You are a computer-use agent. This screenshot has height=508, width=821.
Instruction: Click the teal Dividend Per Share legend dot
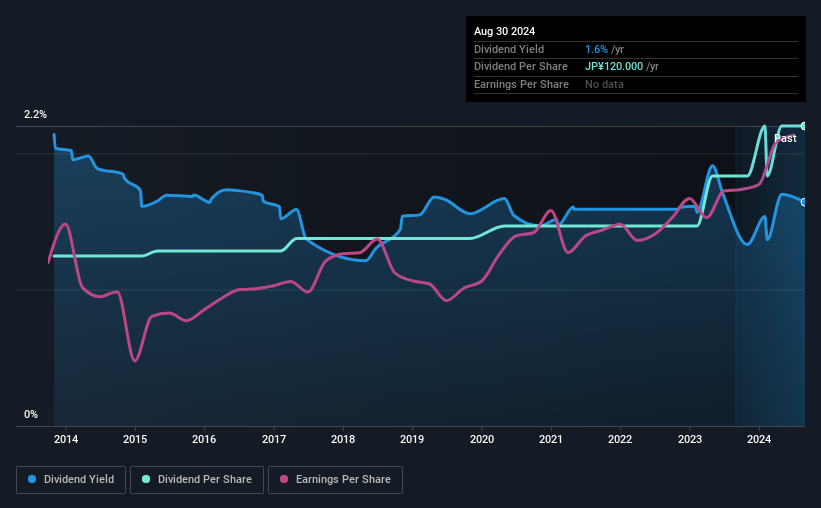[x=146, y=479]
